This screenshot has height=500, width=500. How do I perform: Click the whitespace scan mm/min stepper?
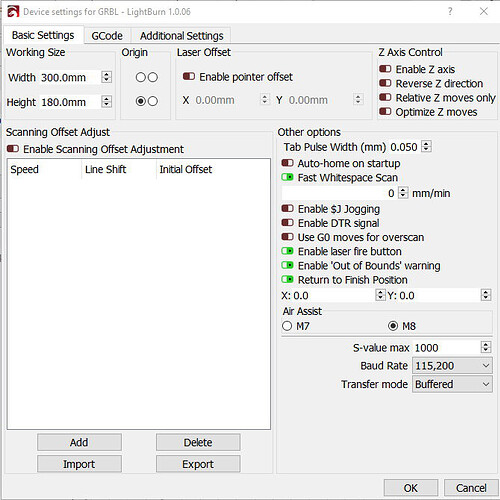(403, 192)
